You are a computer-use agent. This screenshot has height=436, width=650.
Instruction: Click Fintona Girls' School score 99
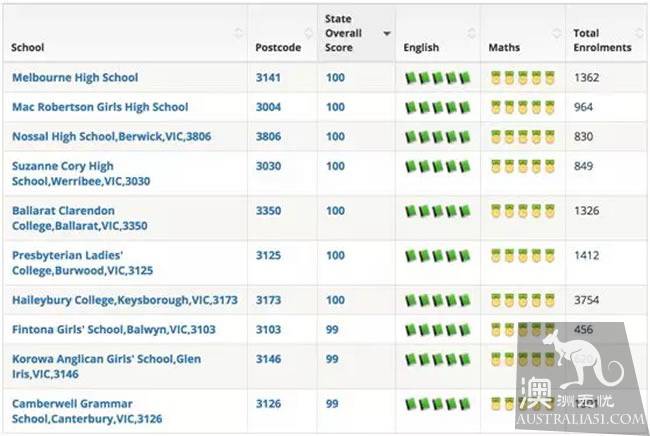pos(332,329)
